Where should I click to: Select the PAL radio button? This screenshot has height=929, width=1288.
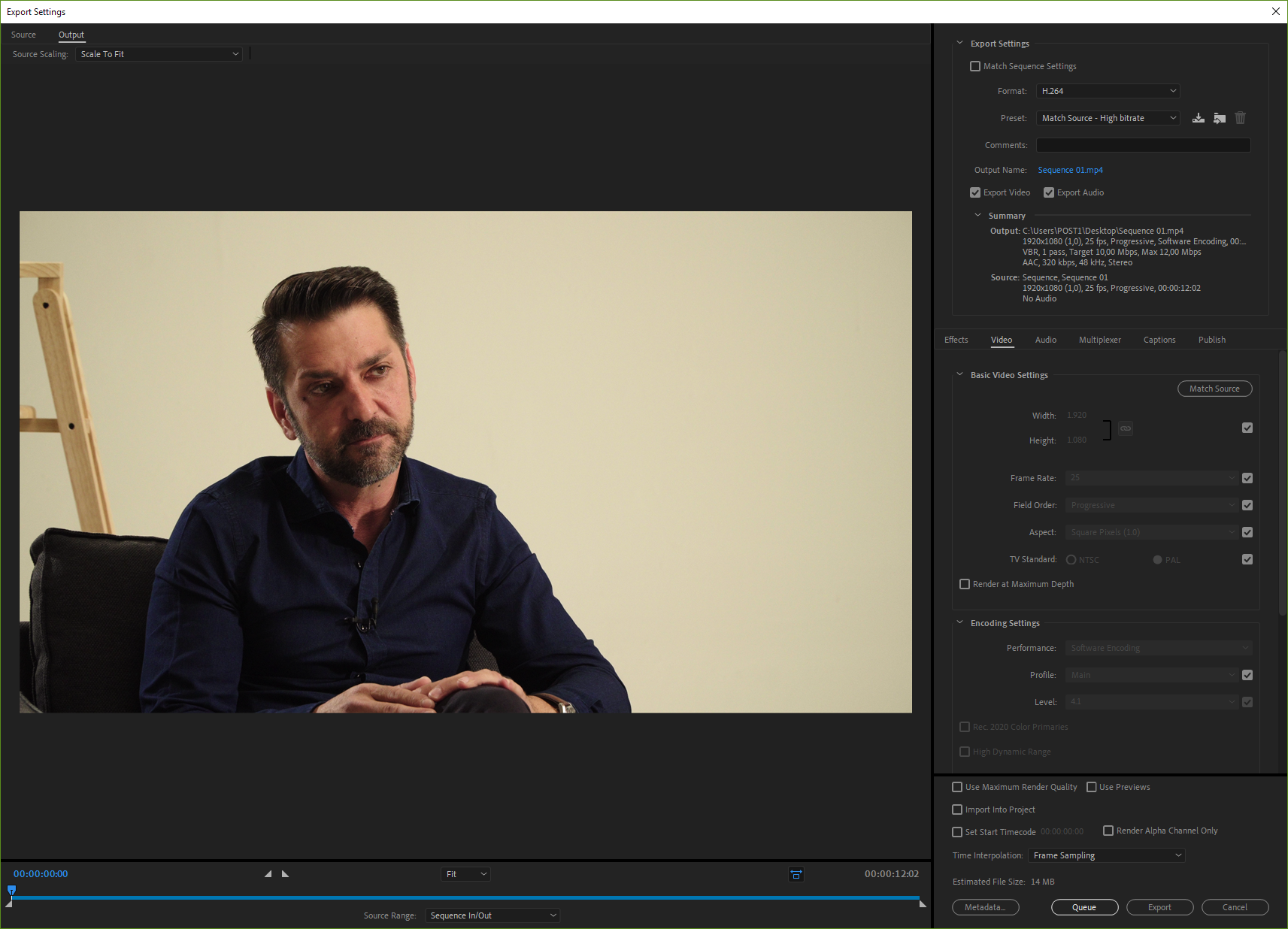(x=1157, y=560)
